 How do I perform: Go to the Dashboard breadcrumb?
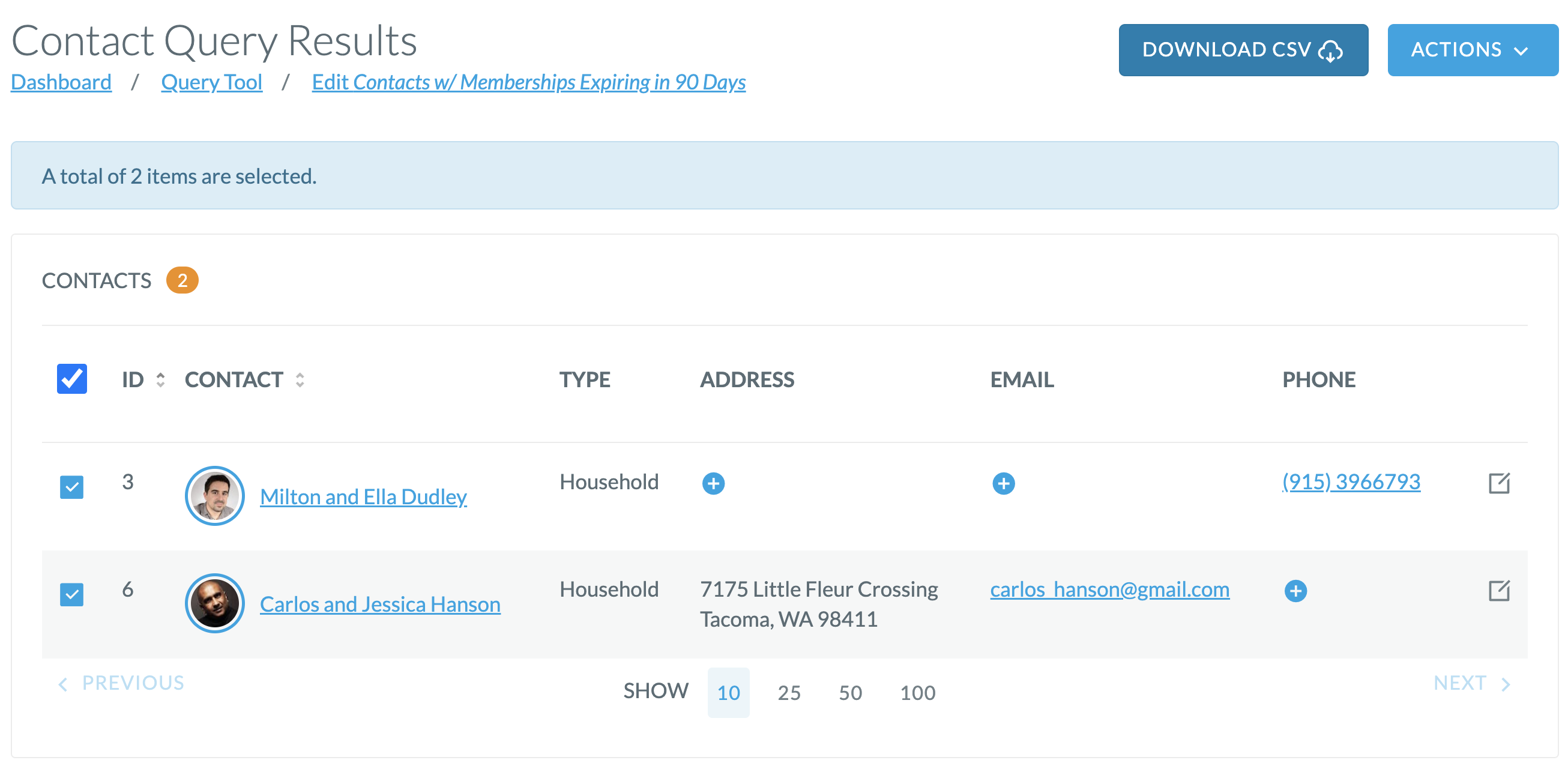[x=61, y=82]
